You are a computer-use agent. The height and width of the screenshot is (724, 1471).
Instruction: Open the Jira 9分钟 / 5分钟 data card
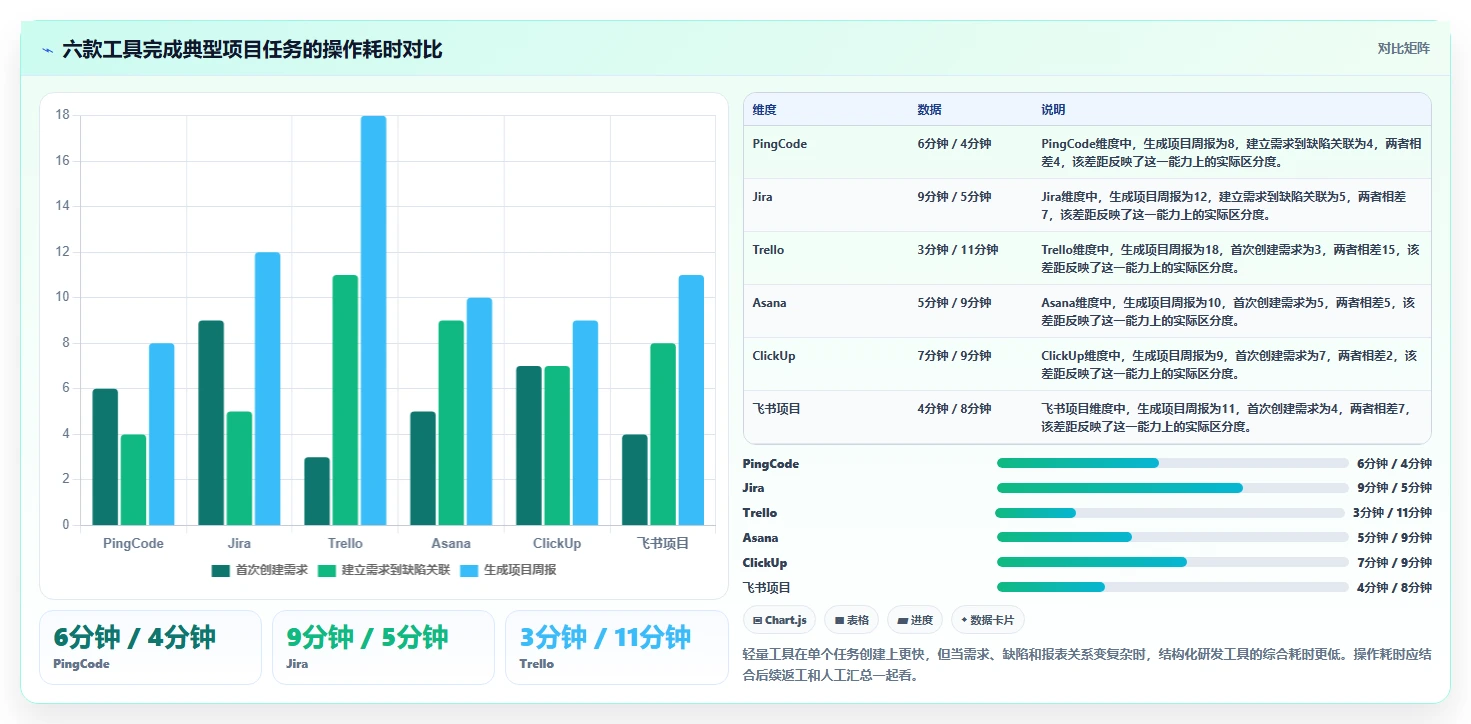[x=383, y=647]
